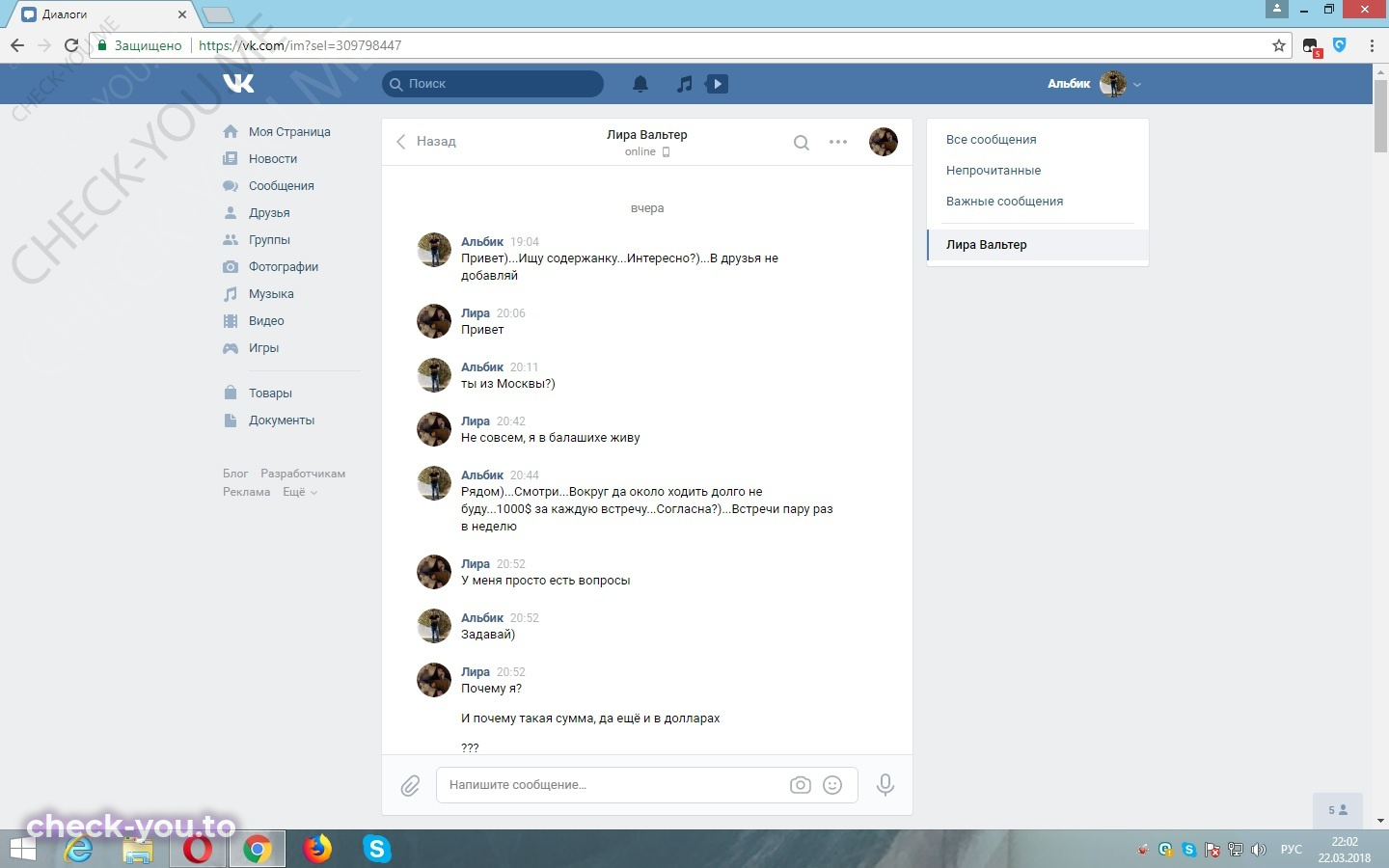Close the Диалоги browser tab
1389x868 pixels.
click(x=182, y=14)
